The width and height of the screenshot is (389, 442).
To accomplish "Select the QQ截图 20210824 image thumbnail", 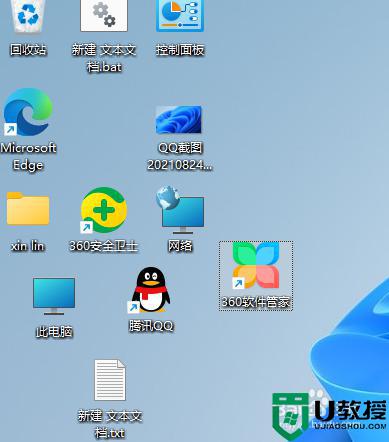I will (x=179, y=120).
